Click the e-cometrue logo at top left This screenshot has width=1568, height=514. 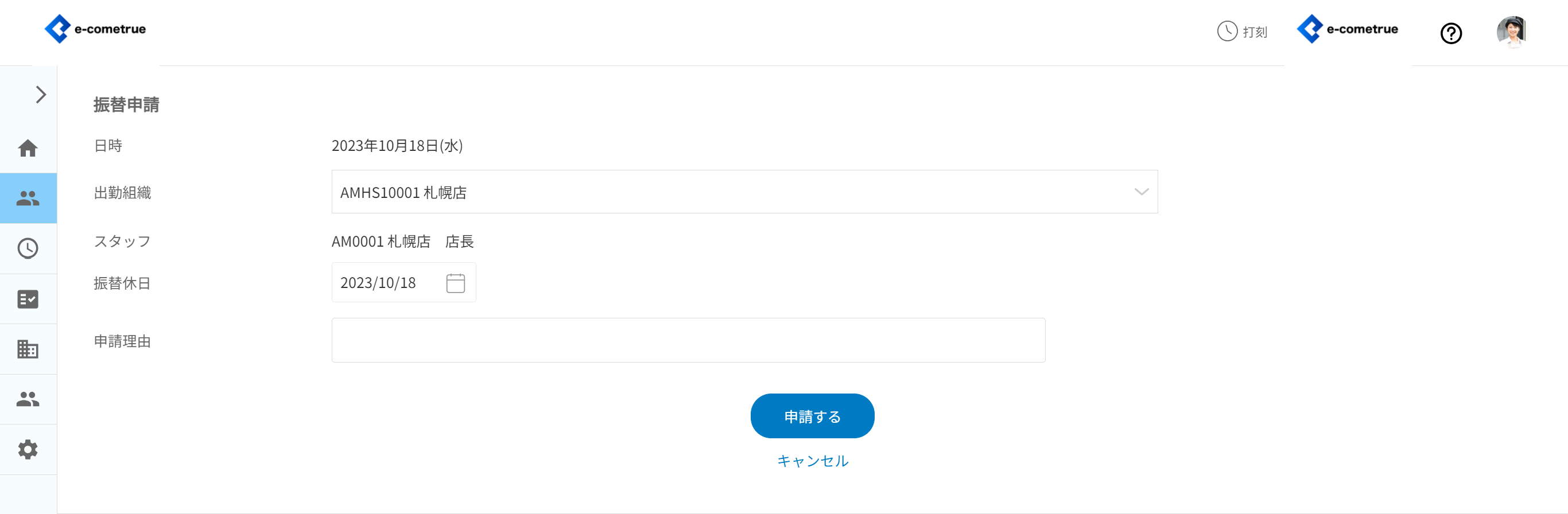pos(96,29)
